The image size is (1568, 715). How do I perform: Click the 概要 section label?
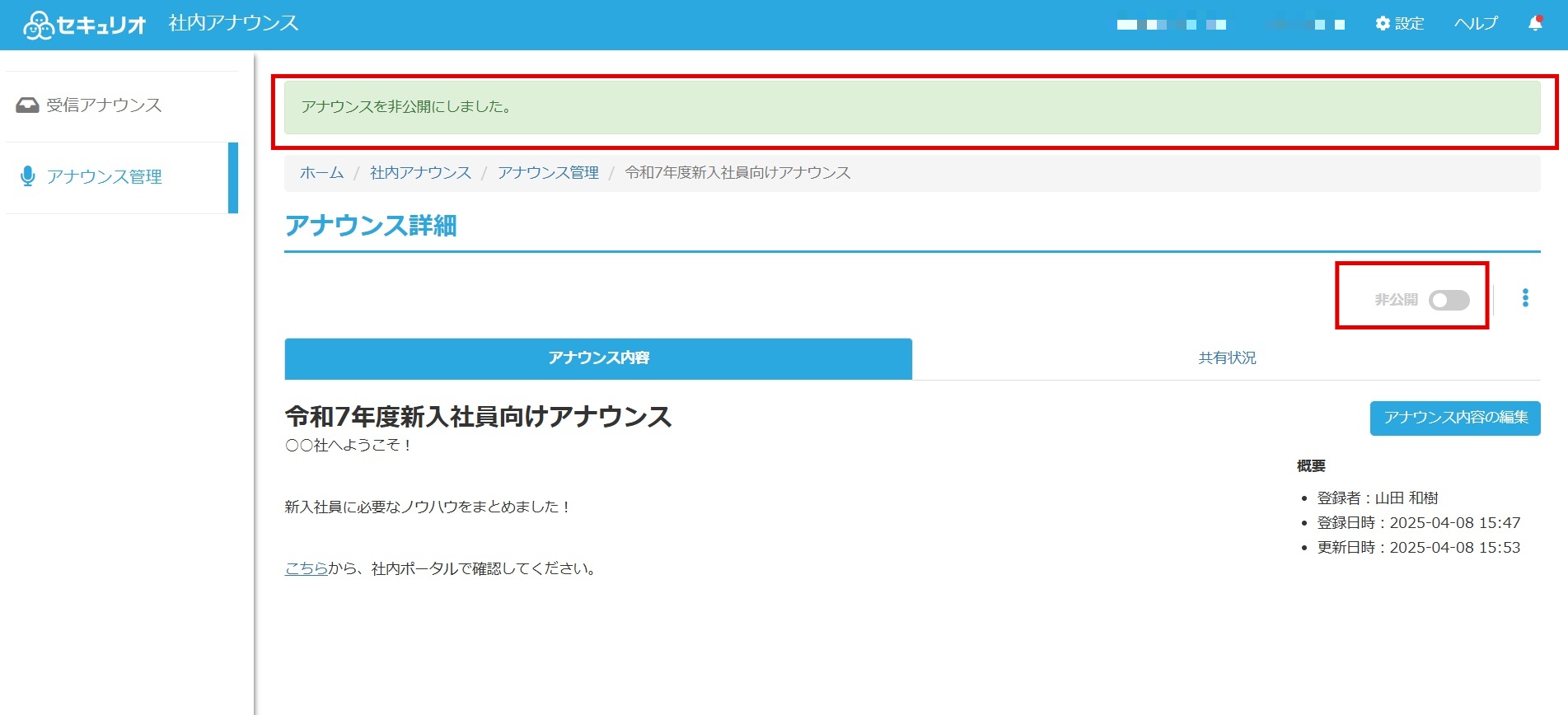point(1311,466)
